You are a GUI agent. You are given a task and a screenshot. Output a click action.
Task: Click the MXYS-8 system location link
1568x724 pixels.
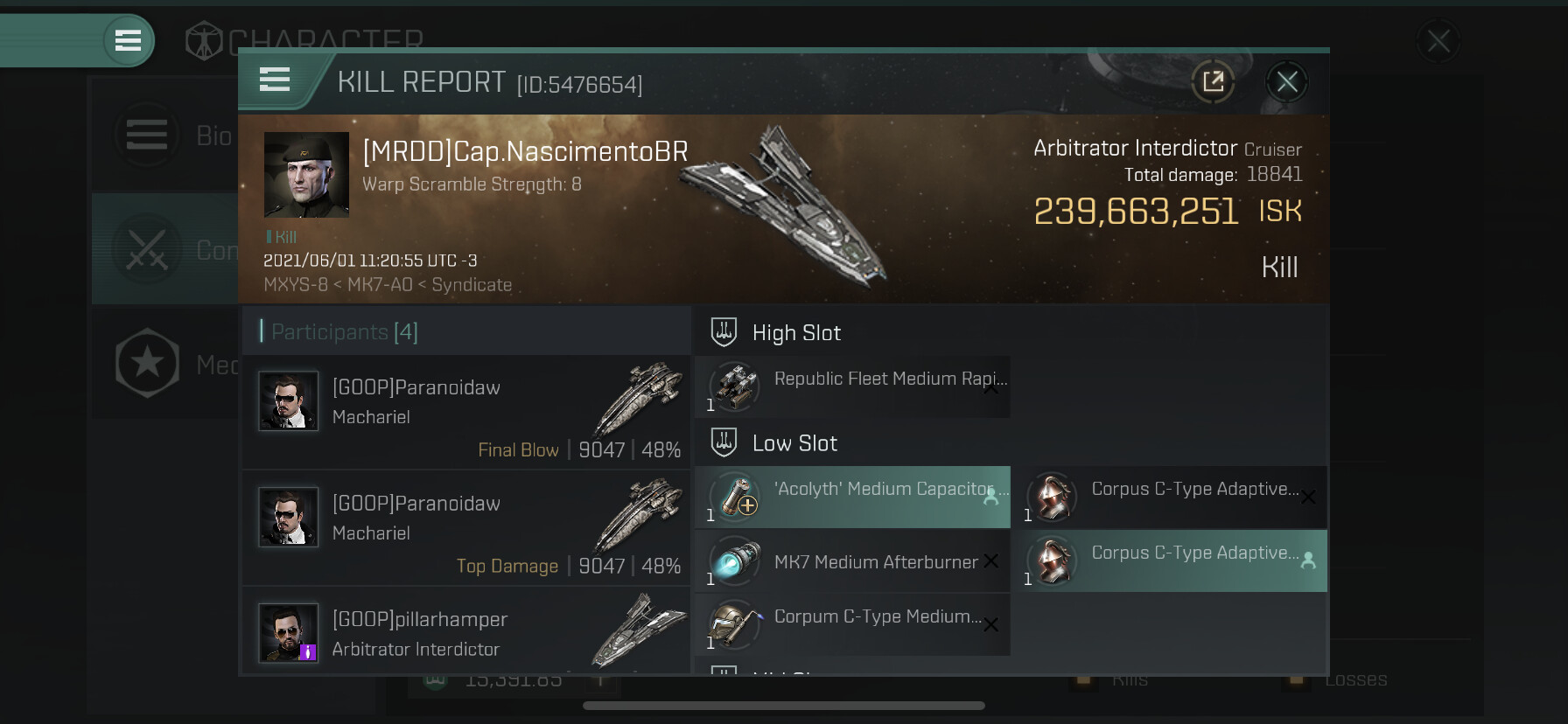tap(296, 285)
